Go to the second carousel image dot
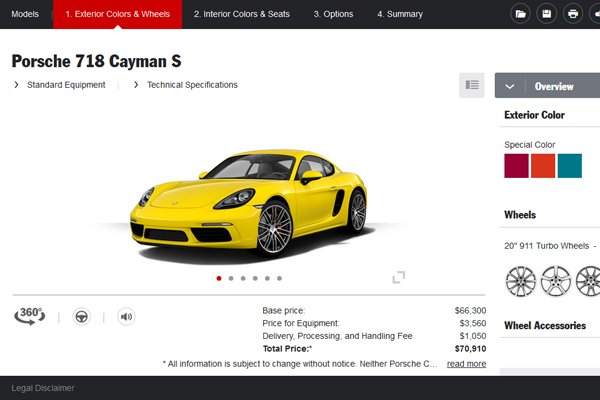 (231, 278)
